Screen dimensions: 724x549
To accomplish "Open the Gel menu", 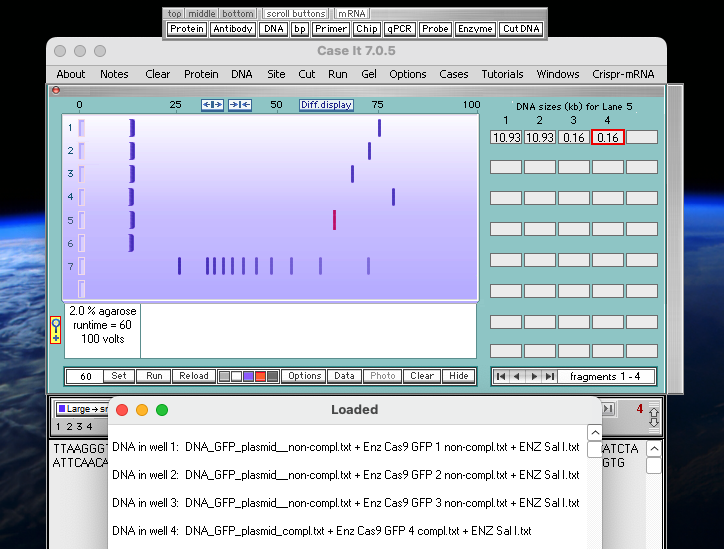I will point(369,74).
